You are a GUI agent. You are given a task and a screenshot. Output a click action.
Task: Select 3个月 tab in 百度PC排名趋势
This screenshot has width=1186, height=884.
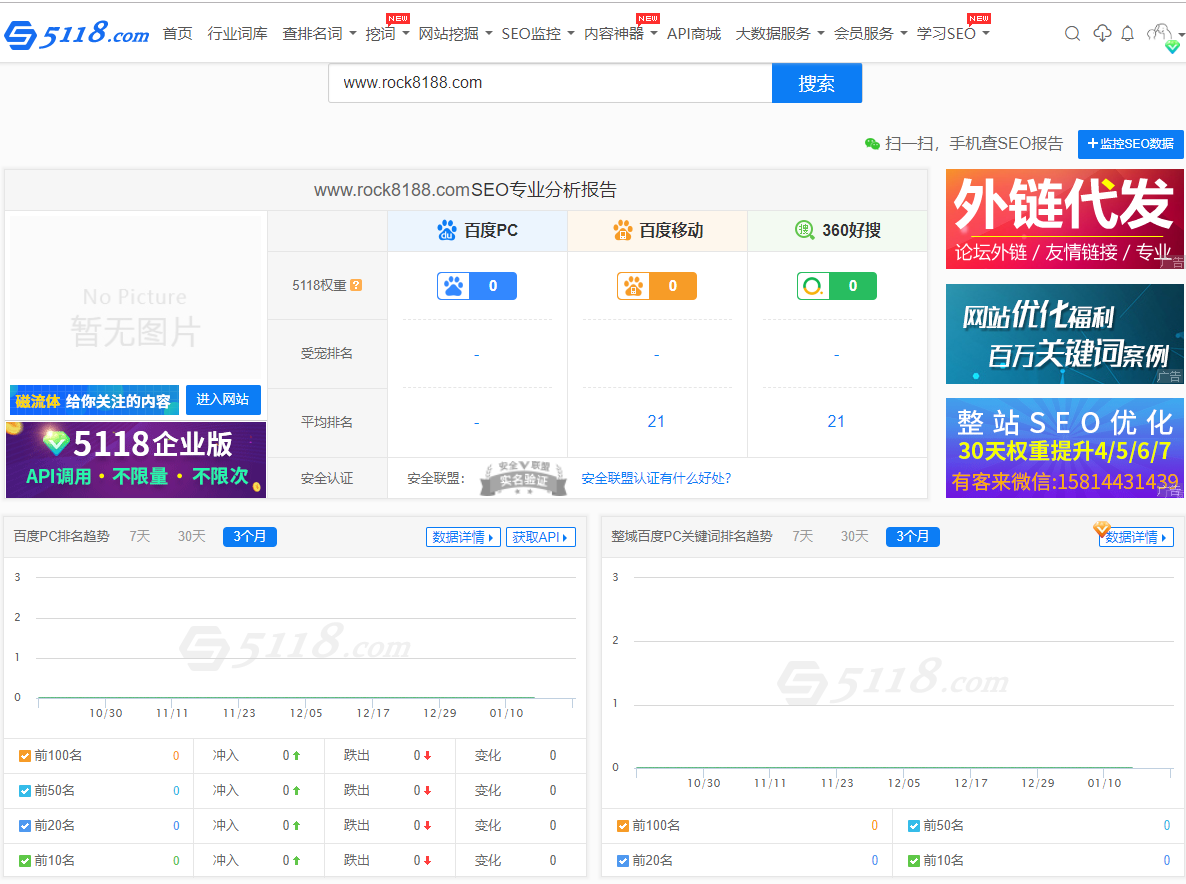click(x=250, y=536)
